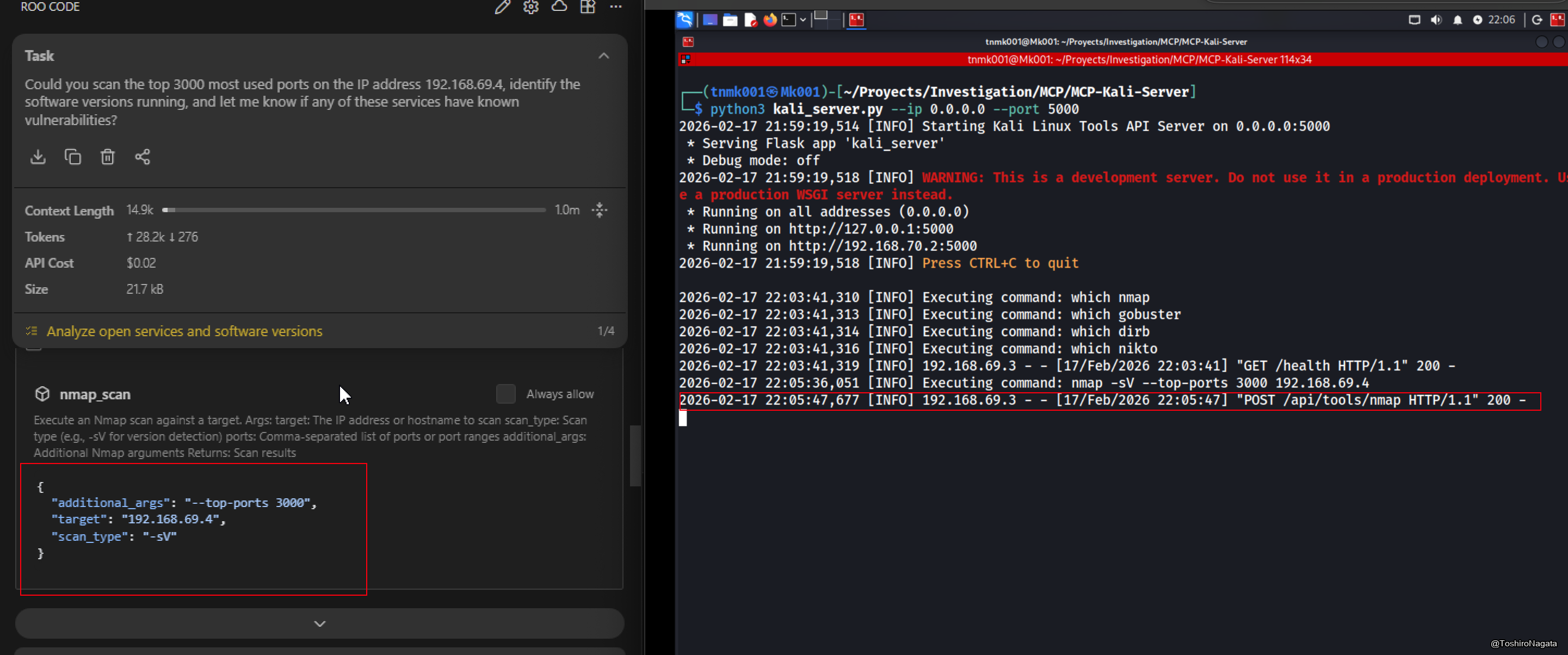Expand the bottom chevron bar
This screenshot has width=1568, height=655.
(319, 623)
